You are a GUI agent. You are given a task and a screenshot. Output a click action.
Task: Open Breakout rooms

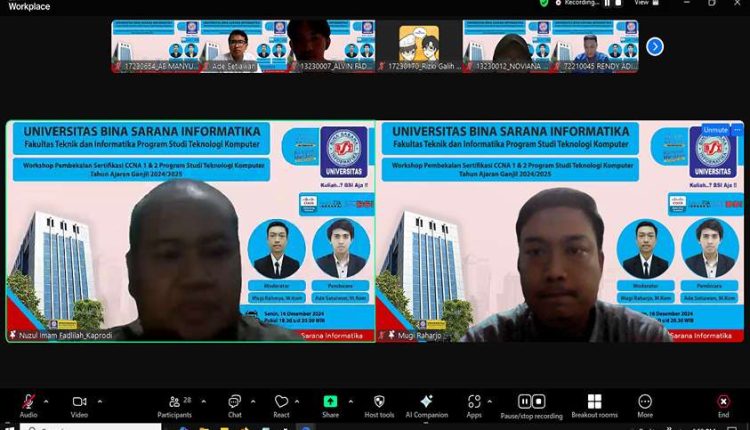595,406
